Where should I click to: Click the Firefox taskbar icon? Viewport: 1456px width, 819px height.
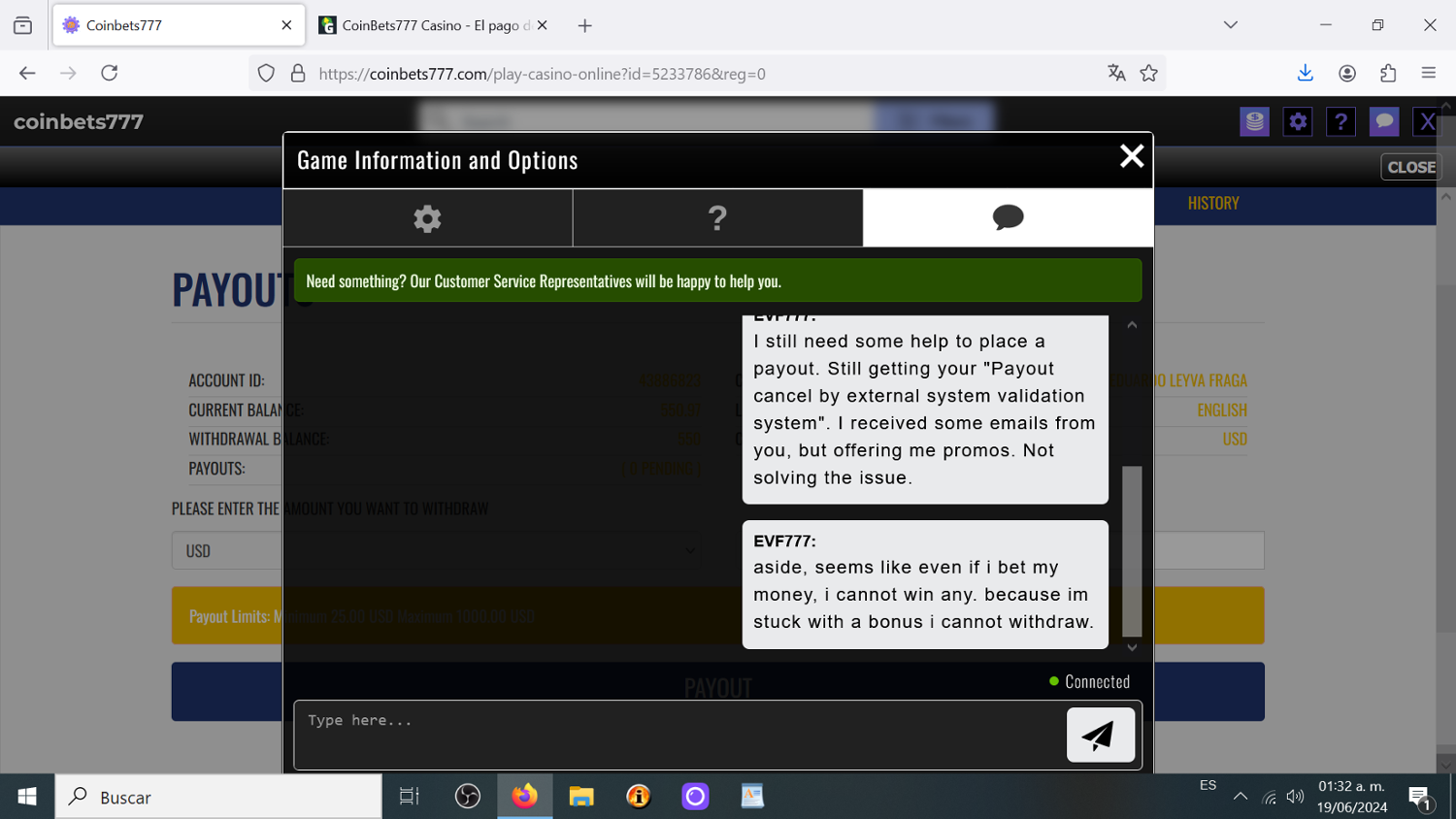(525, 797)
